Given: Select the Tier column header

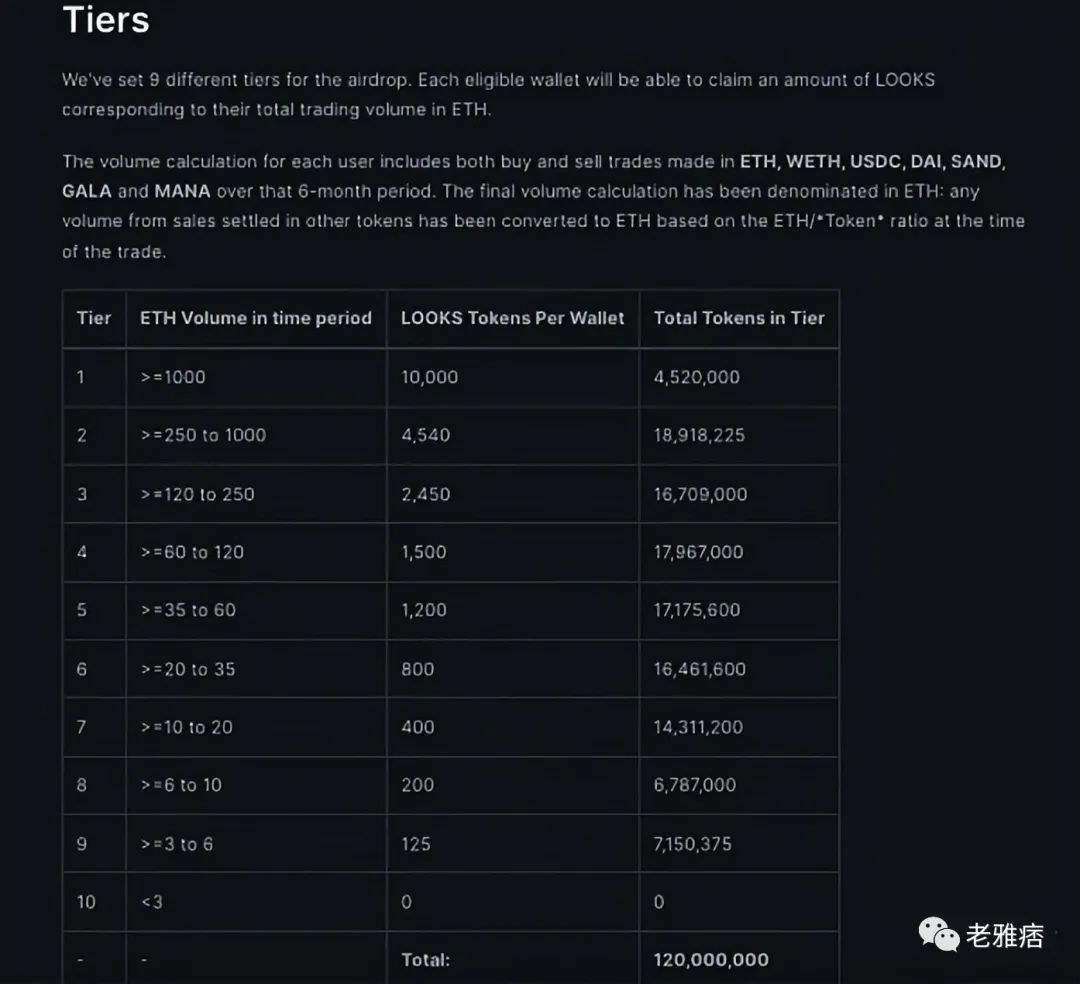Looking at the screenshot, I should point(94,318).
